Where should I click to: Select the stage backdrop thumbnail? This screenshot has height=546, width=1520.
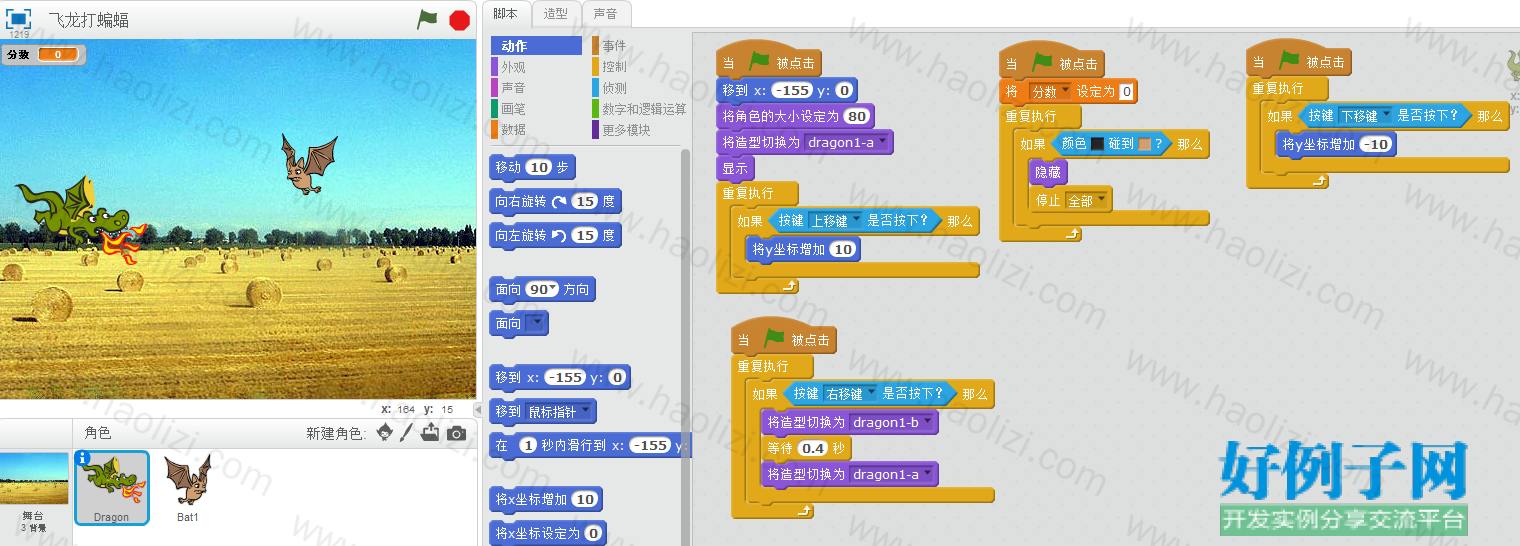tap(33, 492)
